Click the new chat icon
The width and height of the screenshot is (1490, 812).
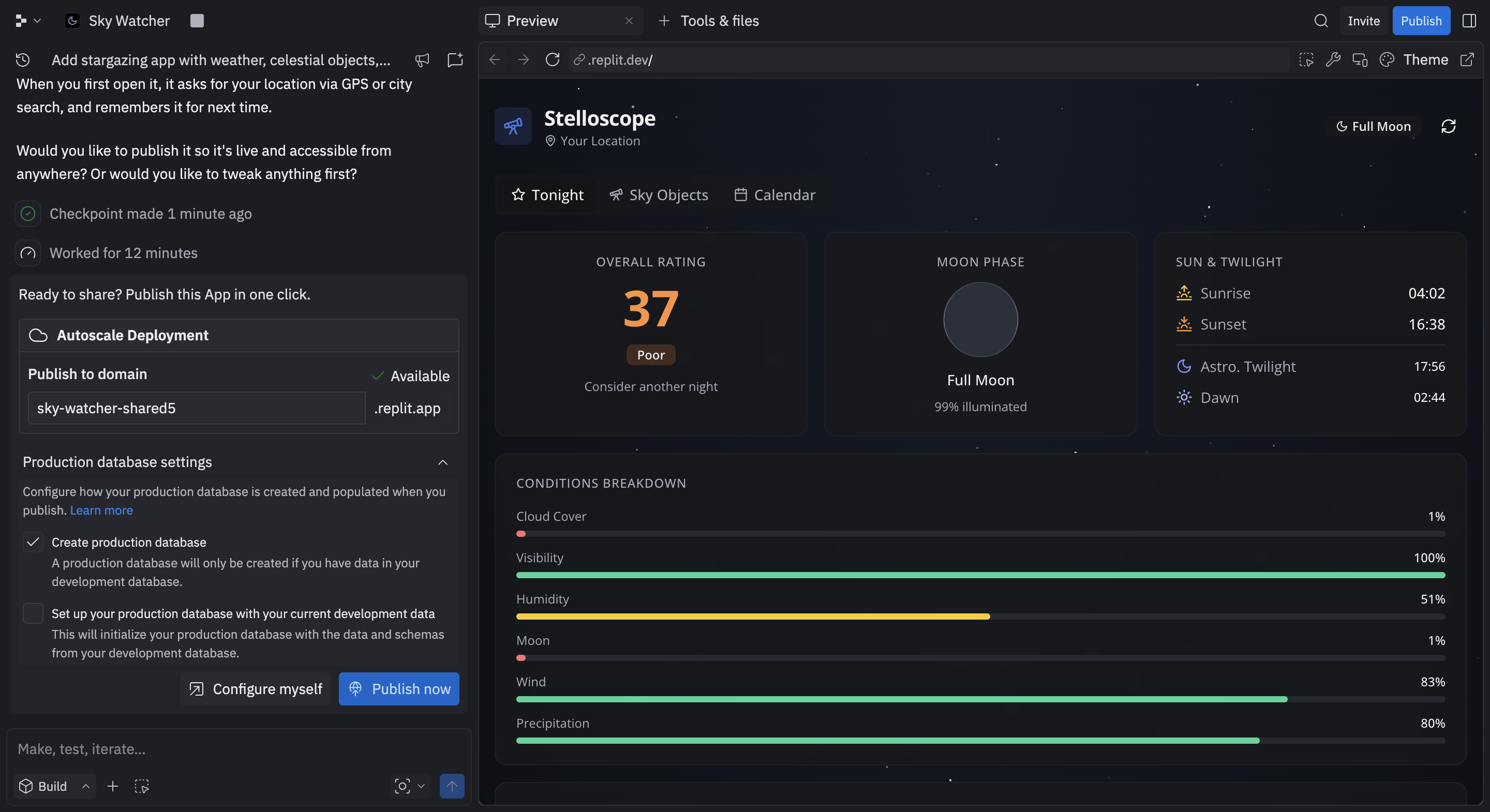tap(455, 59)
